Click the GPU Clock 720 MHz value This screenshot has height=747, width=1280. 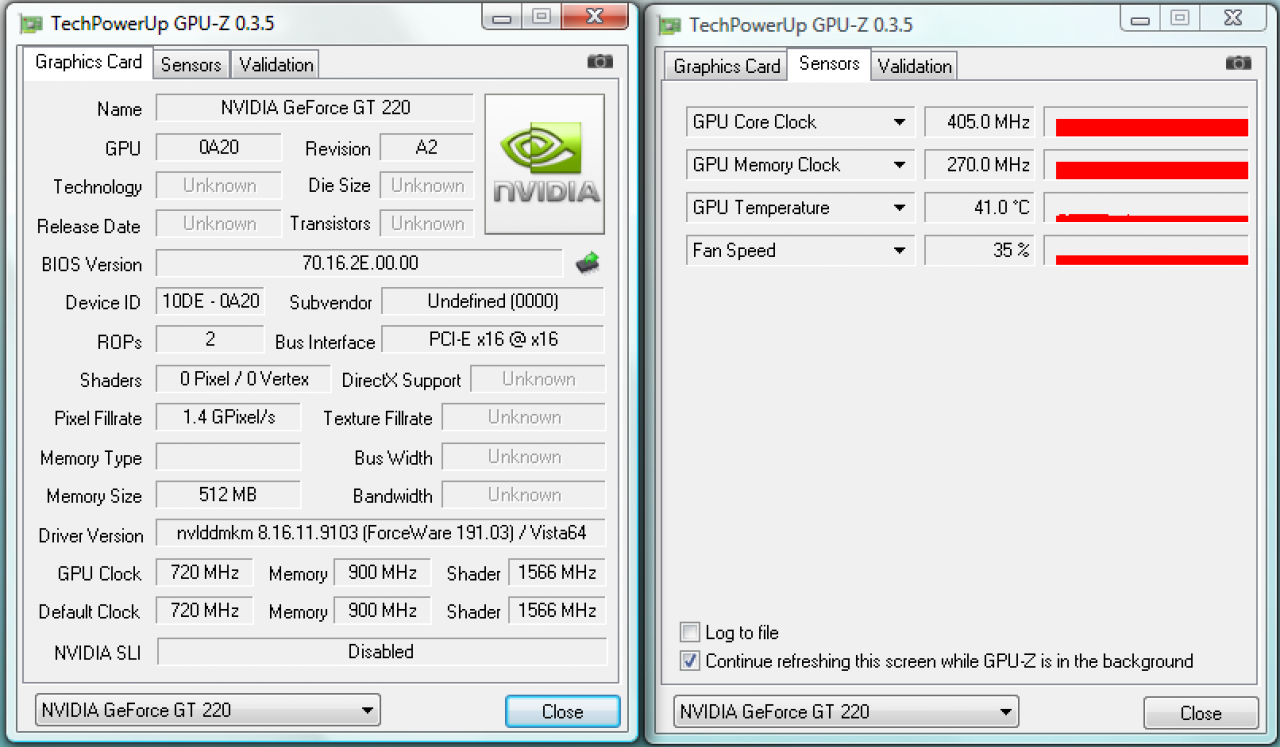pyautogui.click(x=205, y=573)
